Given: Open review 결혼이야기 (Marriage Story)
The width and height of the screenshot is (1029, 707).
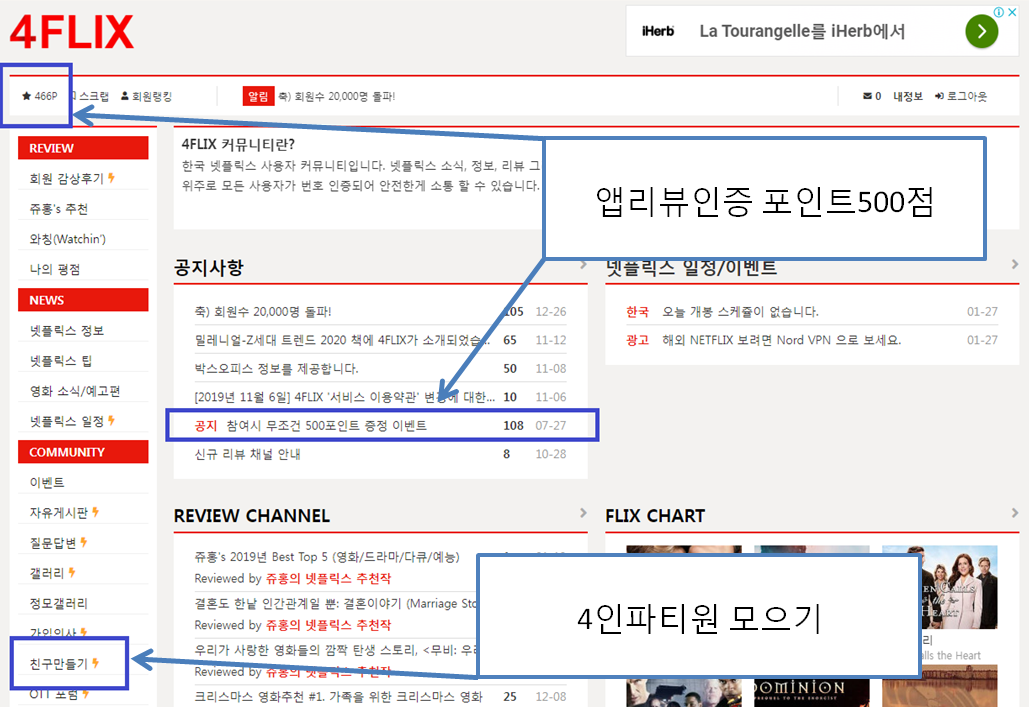Looking at the screenshot, I should [335, 603].
